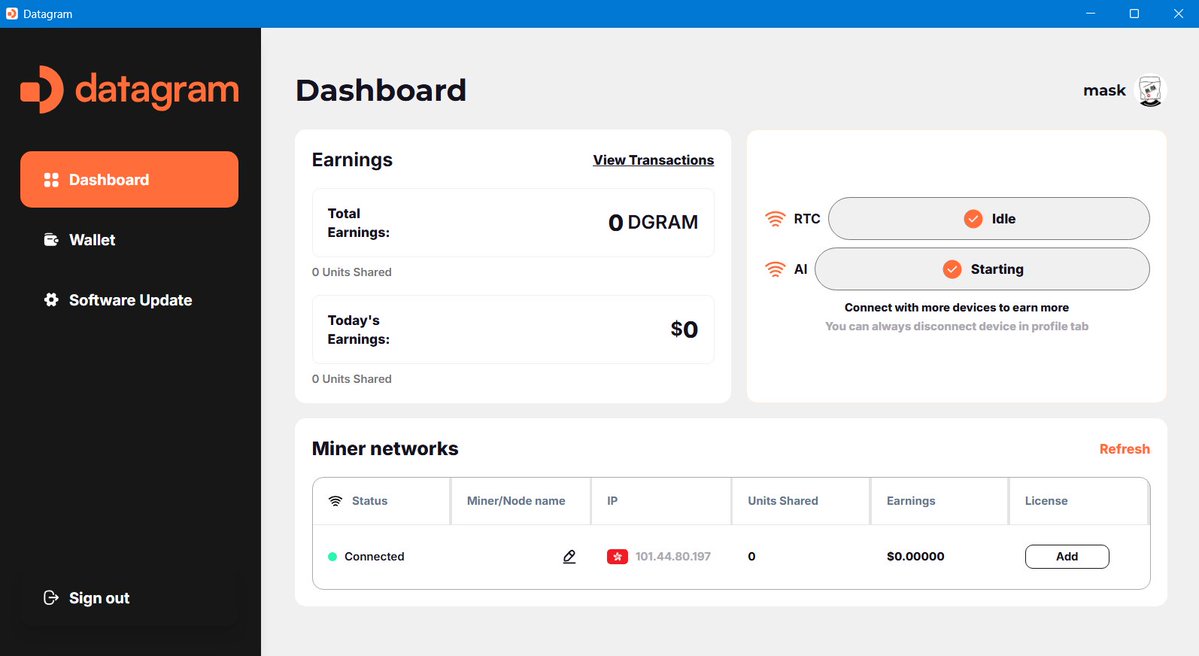Click the Earnings column header
1199x656 pixels.
911,501
